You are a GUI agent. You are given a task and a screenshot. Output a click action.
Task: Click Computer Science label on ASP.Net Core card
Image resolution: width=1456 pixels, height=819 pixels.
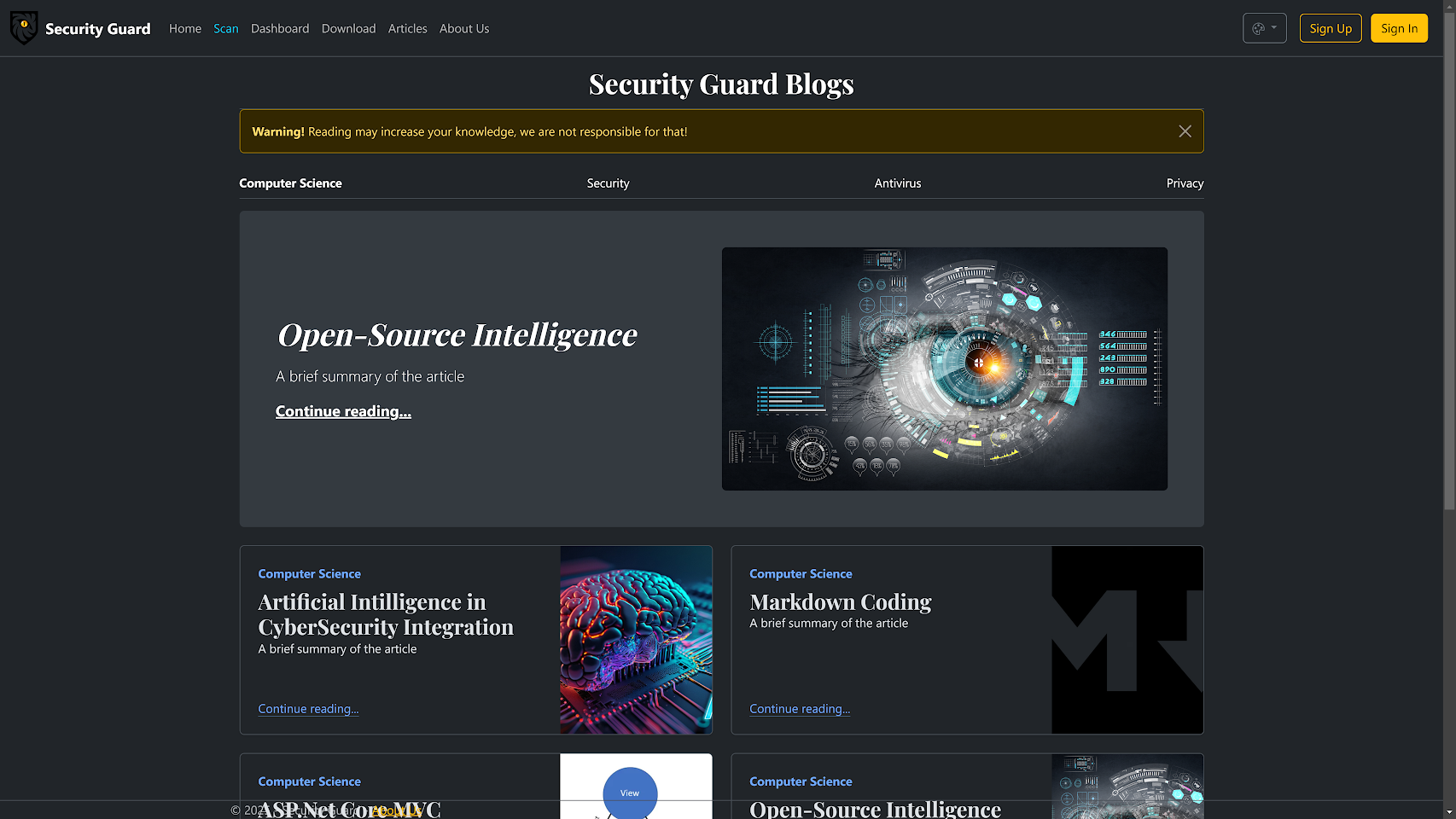pyautogui.click(x=309, y=781)
